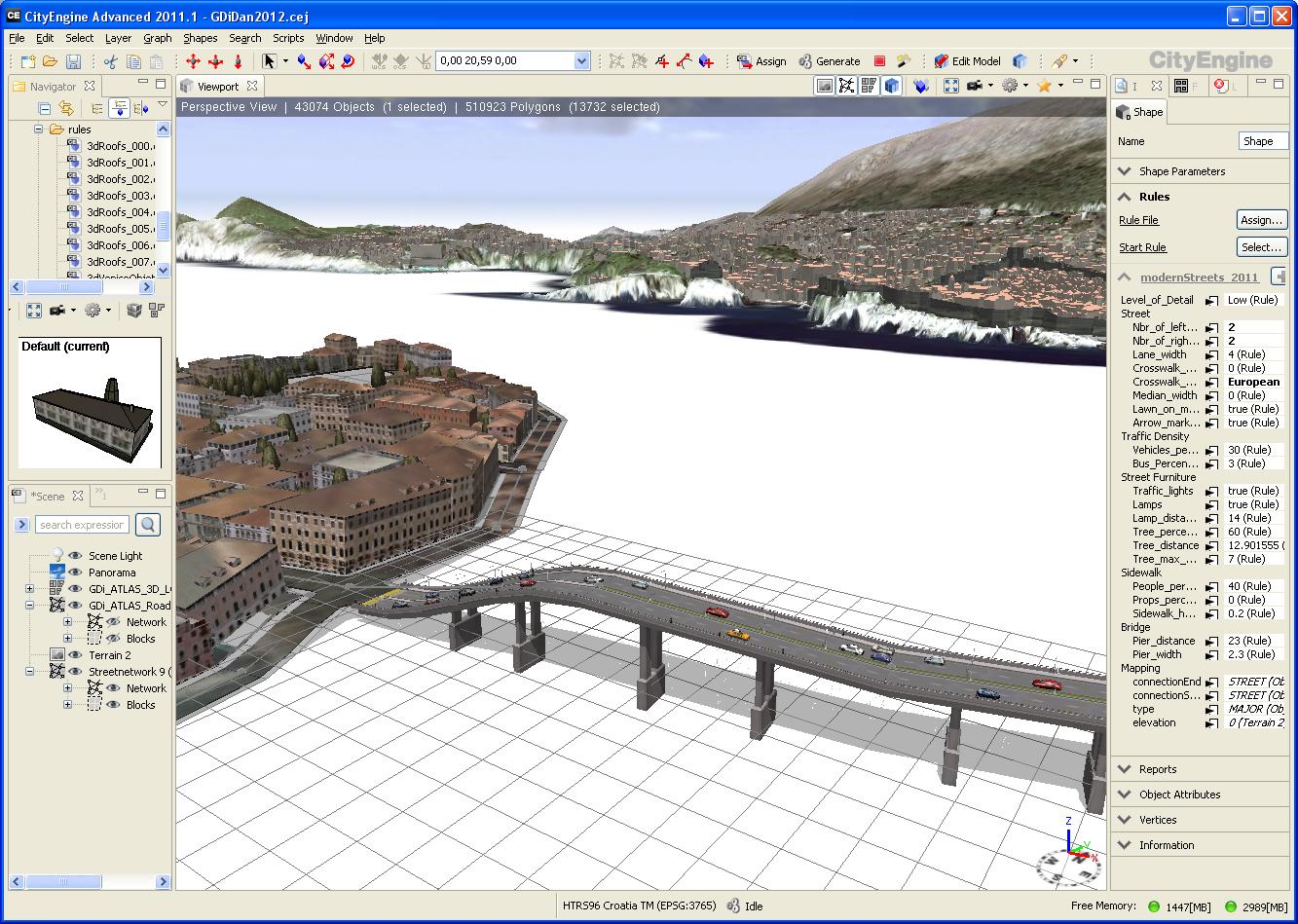This screenshot has height=924, width=1298.
Task: Click the red polygon shape creation tool
Action: (662, 61)
